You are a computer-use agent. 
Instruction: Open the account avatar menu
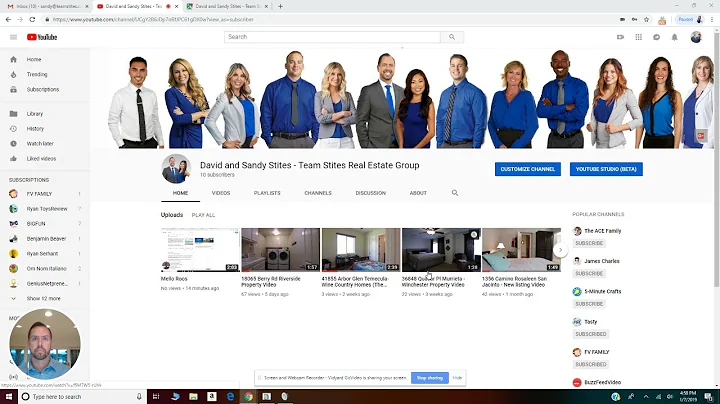click(696, 37)
